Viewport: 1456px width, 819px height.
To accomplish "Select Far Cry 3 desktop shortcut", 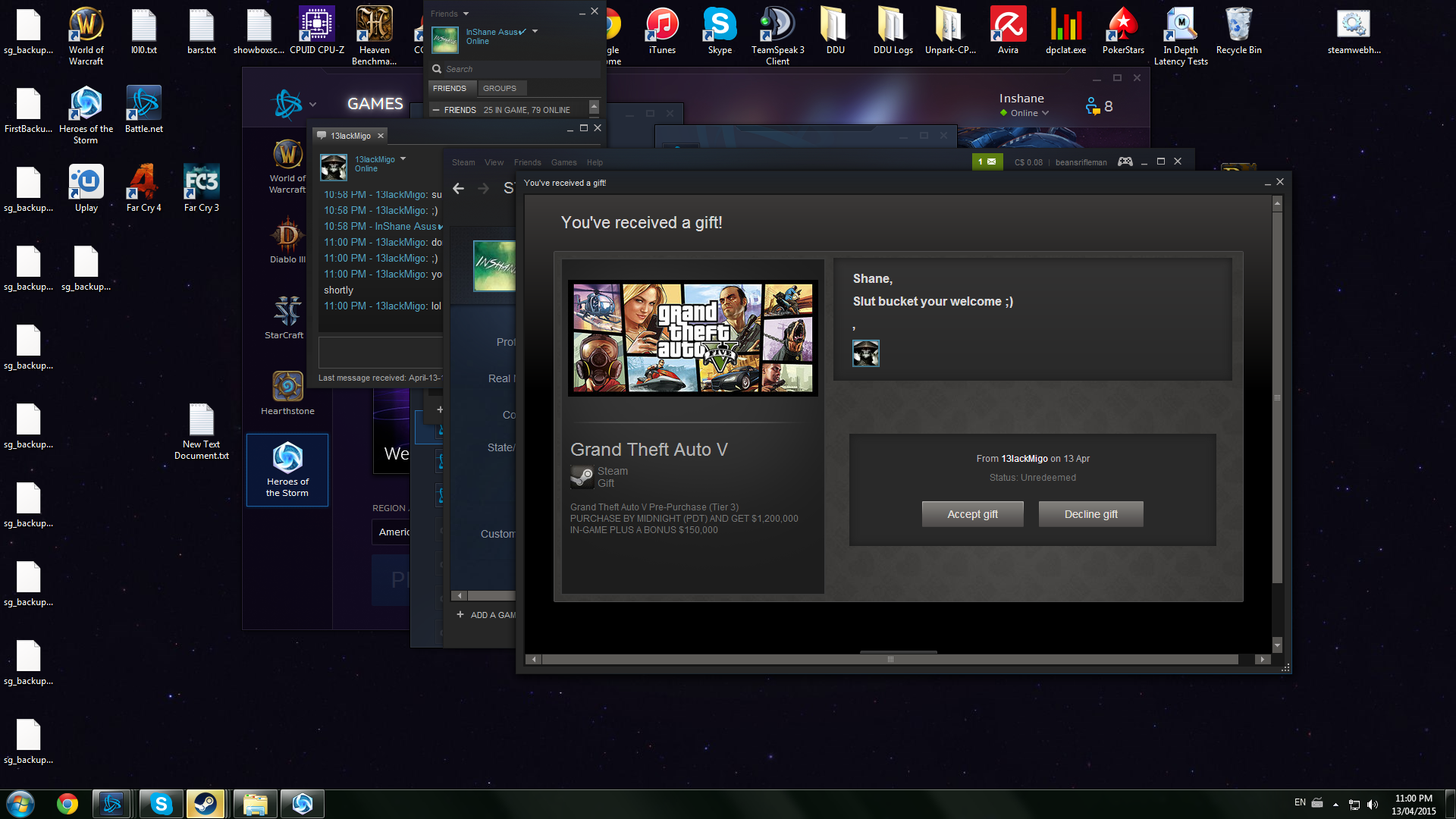I will [x=201, y=188].
